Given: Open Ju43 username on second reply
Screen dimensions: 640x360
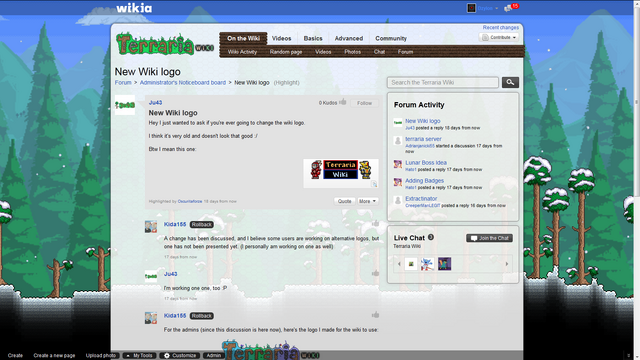Looking at the screenshot, I should click(170, 274).
